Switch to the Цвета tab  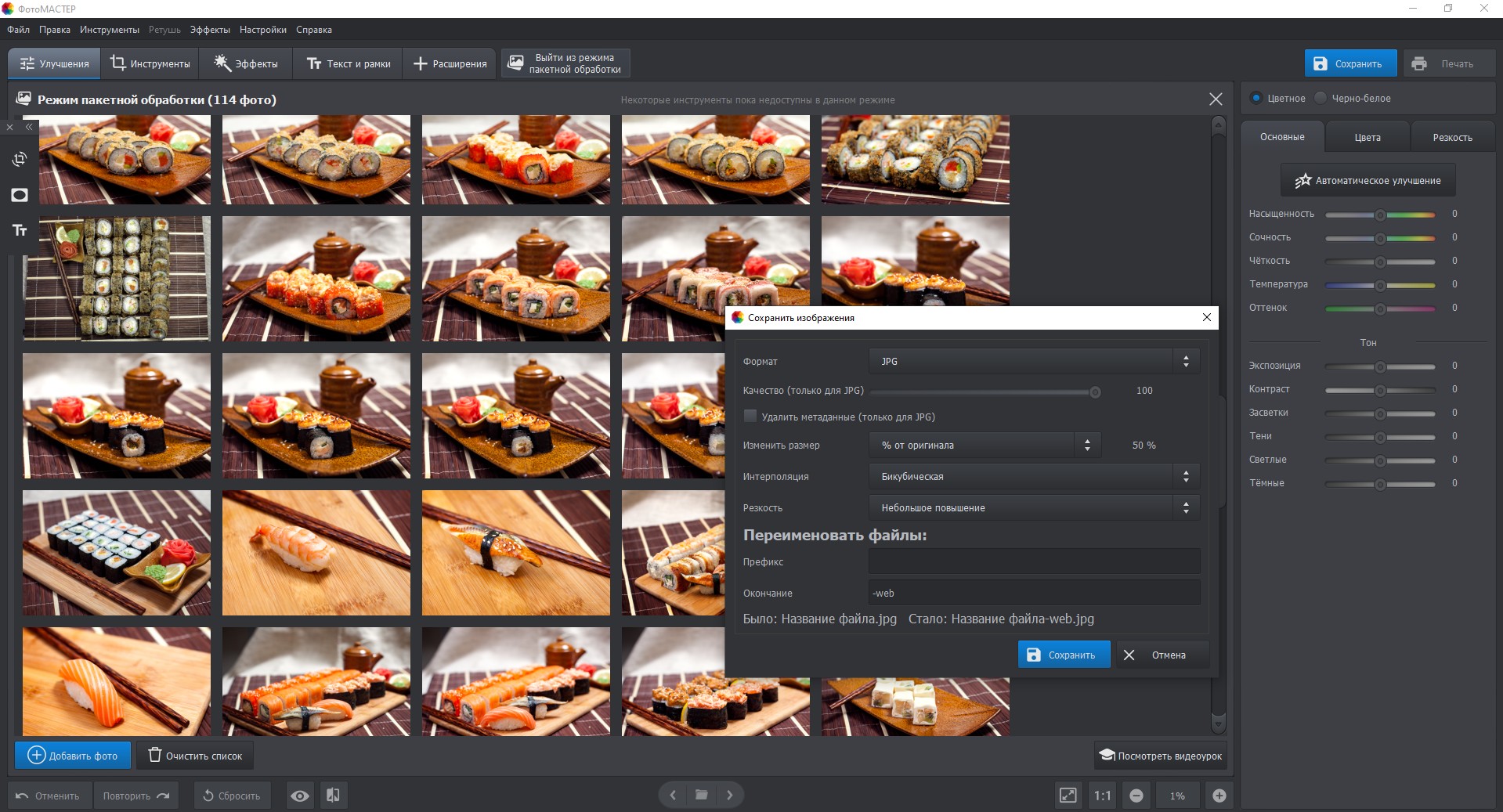coord(1368,137)
